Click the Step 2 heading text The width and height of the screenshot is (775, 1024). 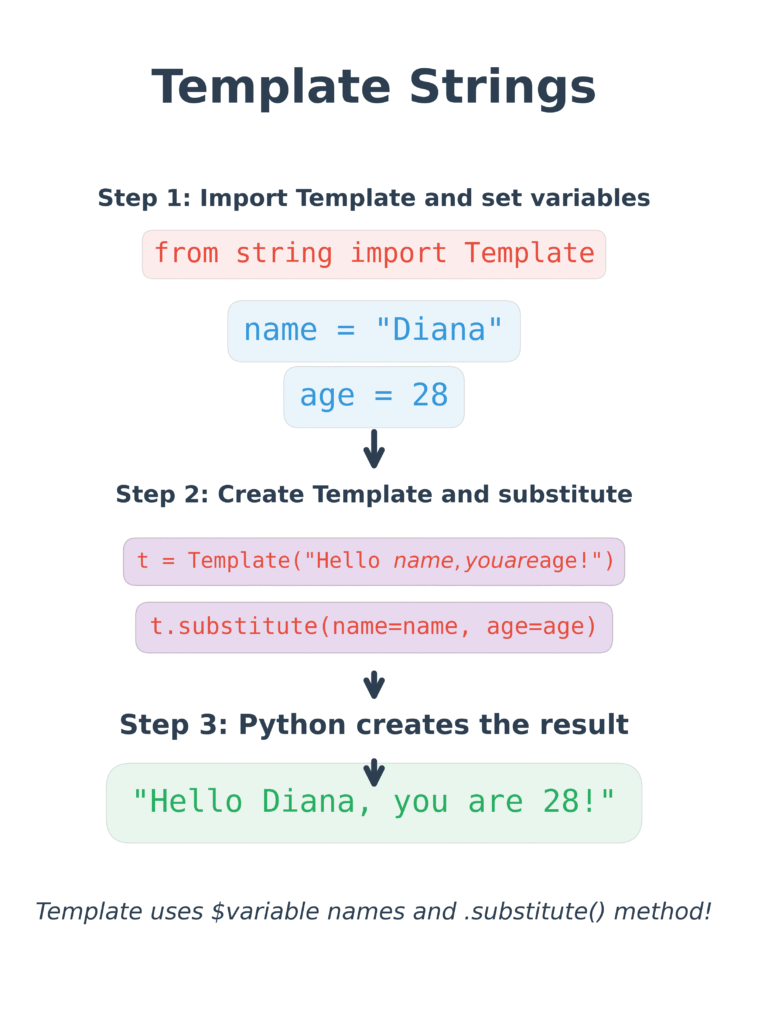pyautogui.click(x=373, y=494)
